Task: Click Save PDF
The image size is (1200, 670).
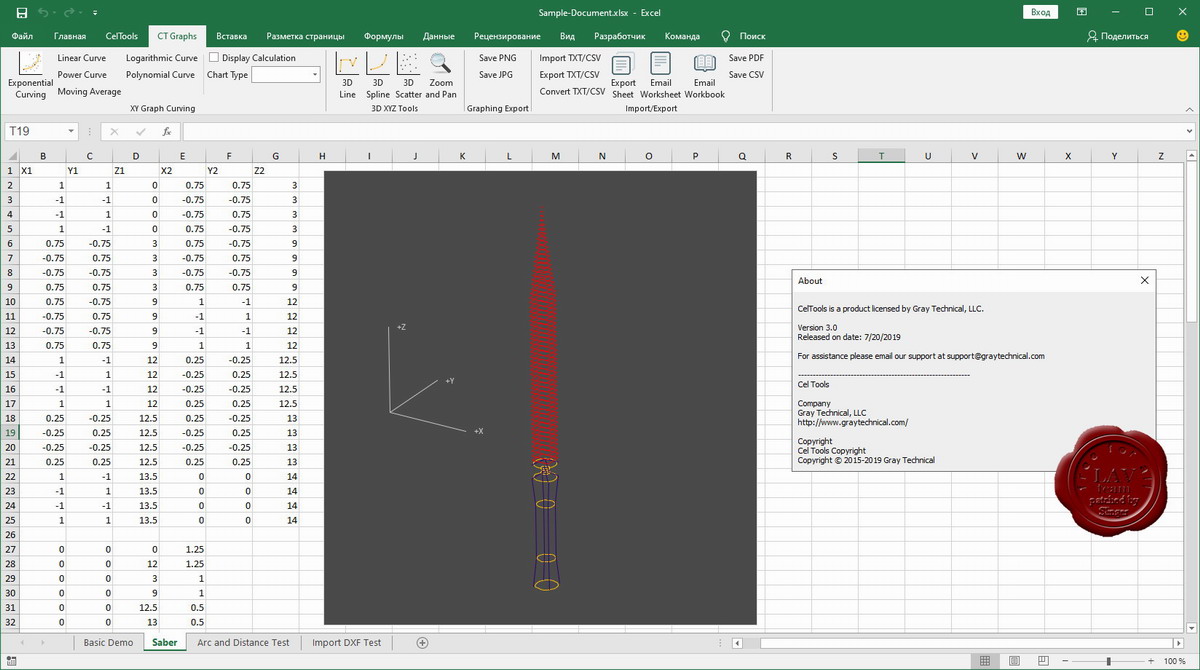Action: tap(746, 58)
